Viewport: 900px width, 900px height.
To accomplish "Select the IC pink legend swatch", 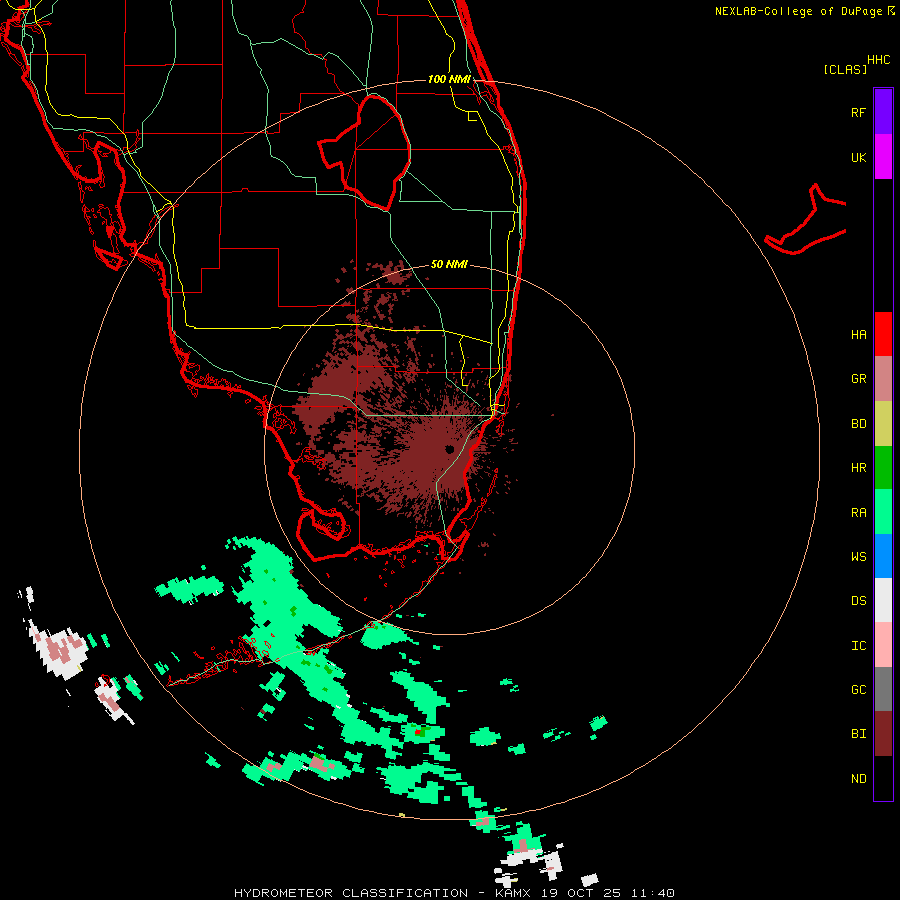I will point(883,645).
